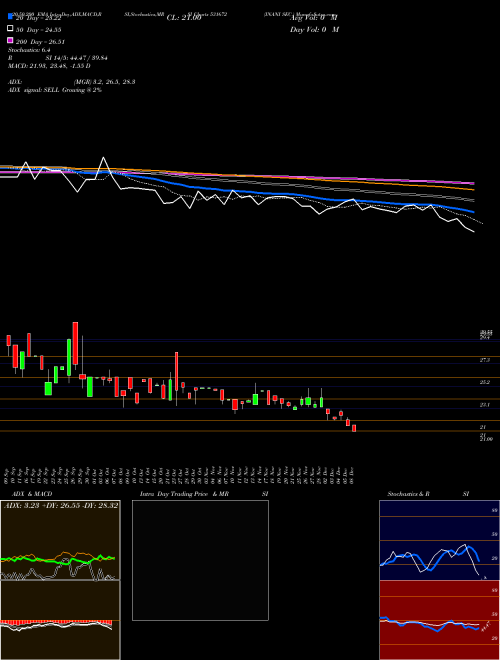Image resolution: width=500 pixels, height=660 pixels.
Task: Click 'Intra Day Trading Price & MR' title
Action: [x=184, y=494]
